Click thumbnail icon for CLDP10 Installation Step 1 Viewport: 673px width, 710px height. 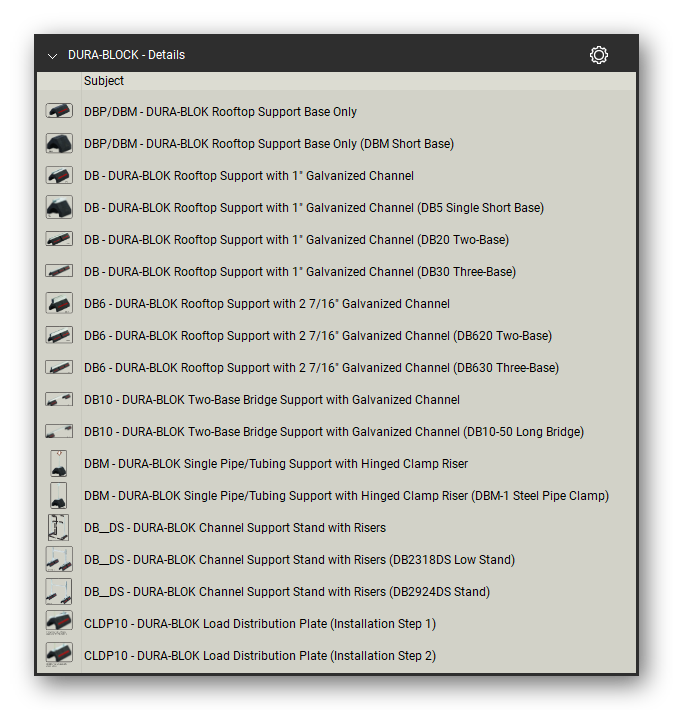coord(59,622)
